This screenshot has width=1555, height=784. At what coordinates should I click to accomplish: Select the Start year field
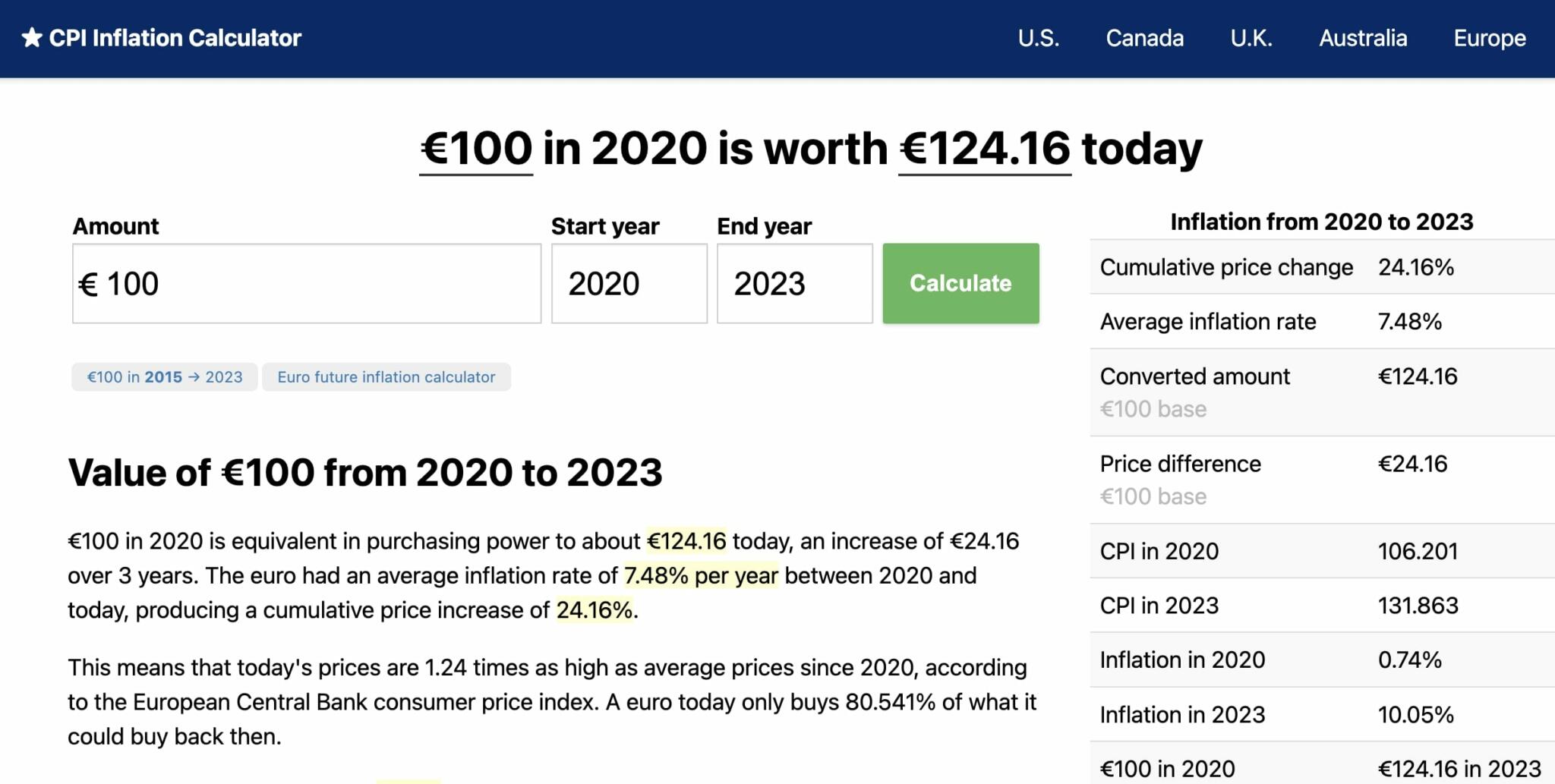(x=629, y=283)
